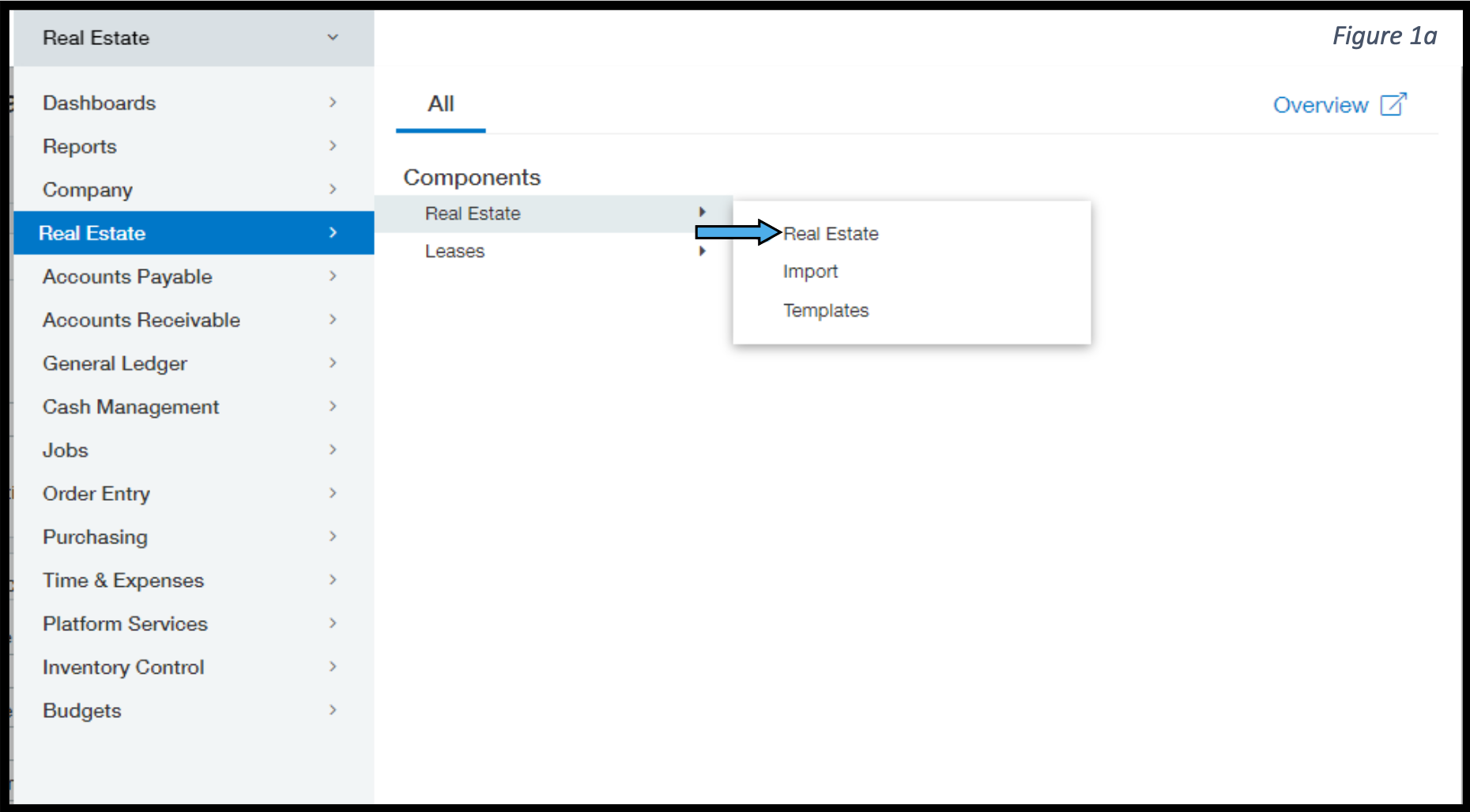Choose Real Estate in the flyout submenu
The width and height of the screenshot is (1470, 812).
coord(831,234)
